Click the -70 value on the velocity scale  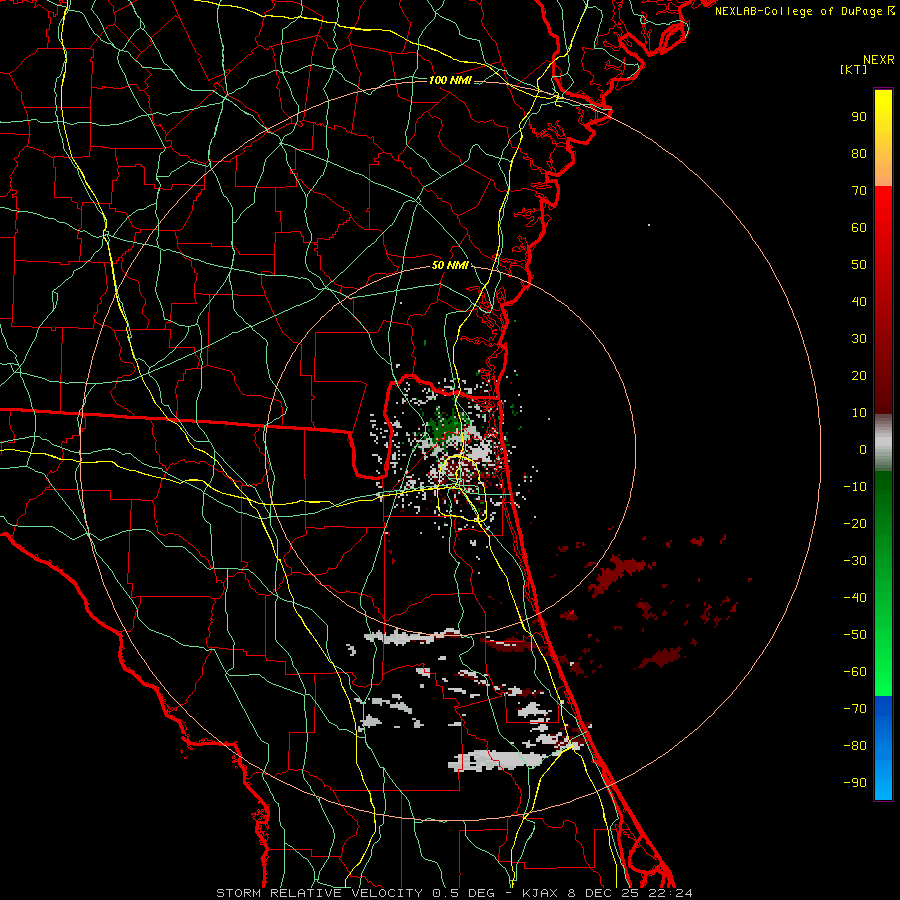(x=855, y=709)
